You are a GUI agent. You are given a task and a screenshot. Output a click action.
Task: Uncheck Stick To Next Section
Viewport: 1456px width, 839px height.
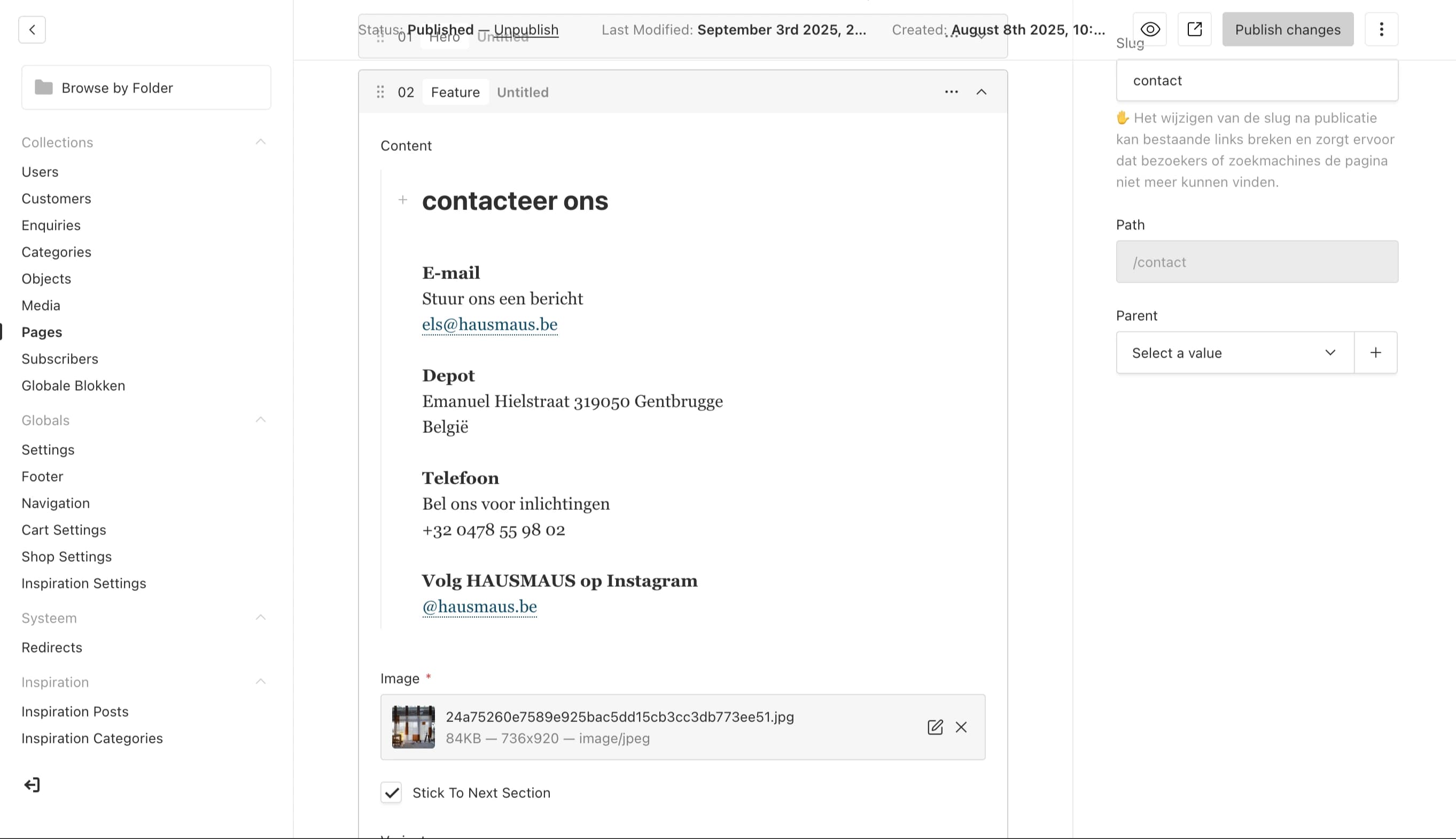[x=391, y=793]
